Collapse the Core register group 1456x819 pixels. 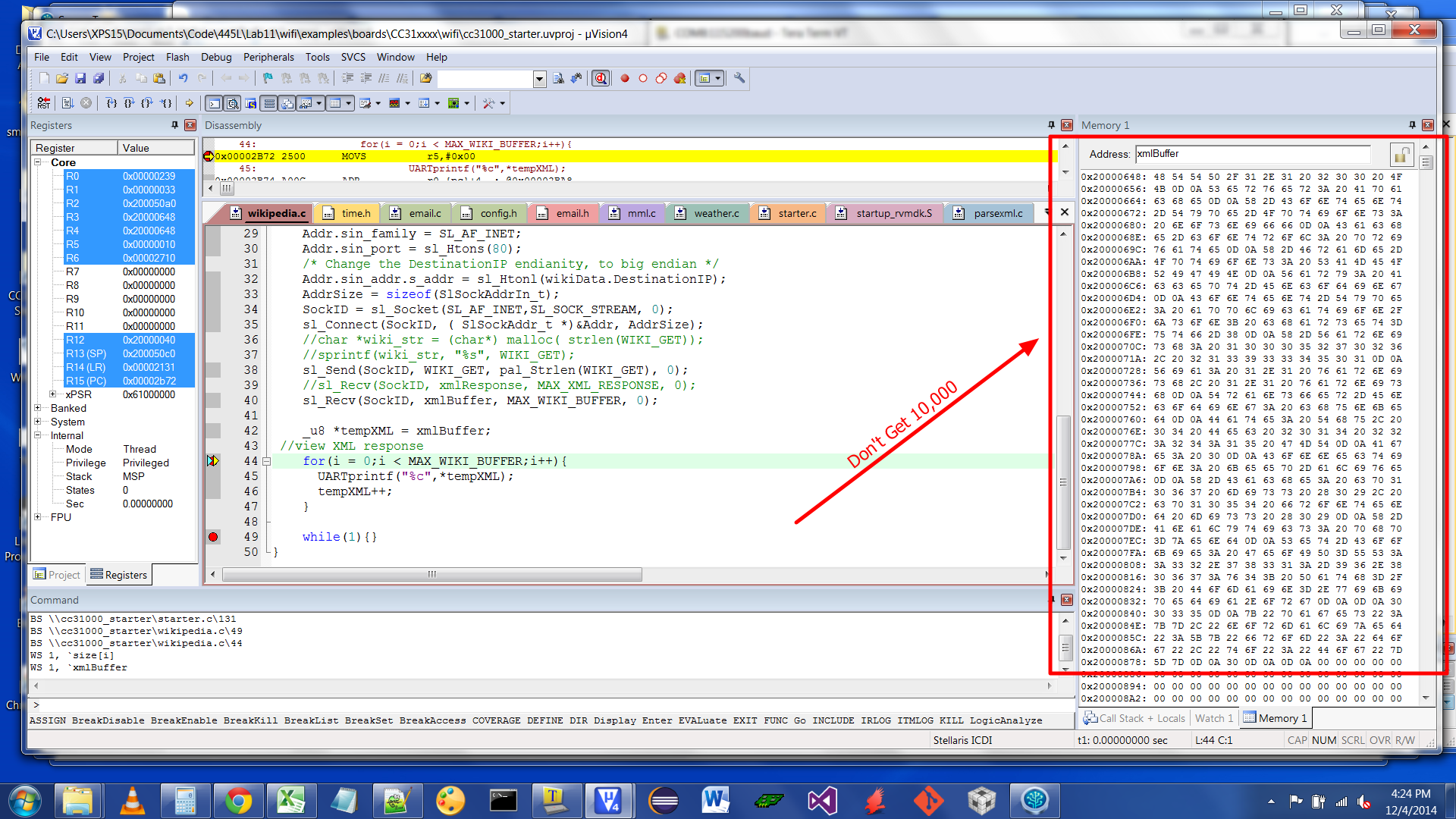[38, 162]
